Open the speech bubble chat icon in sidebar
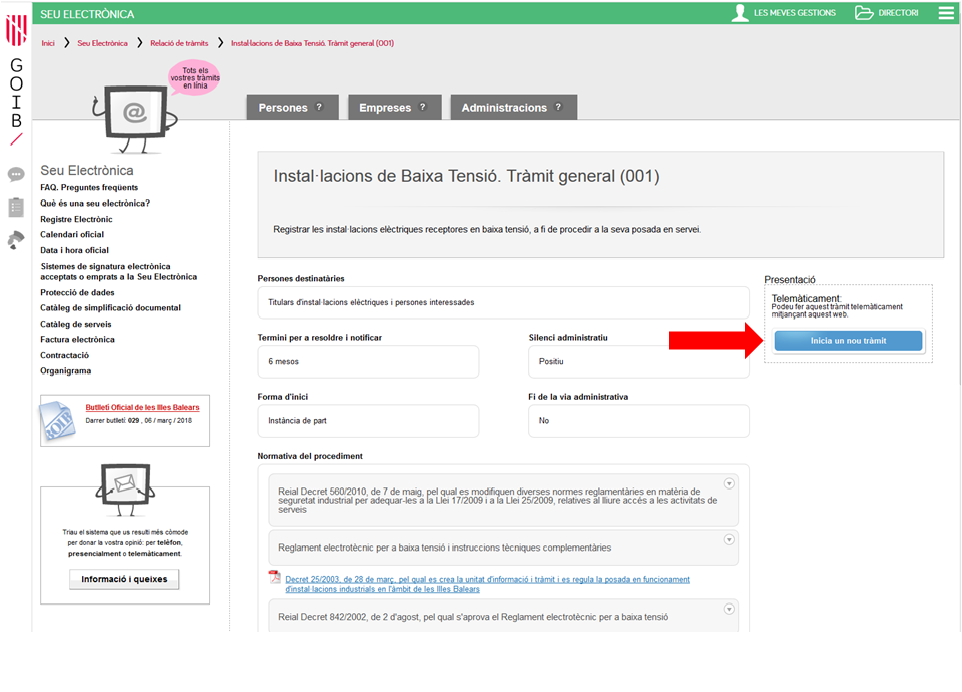This screenshot has height=692, width=962. [16, 175]
